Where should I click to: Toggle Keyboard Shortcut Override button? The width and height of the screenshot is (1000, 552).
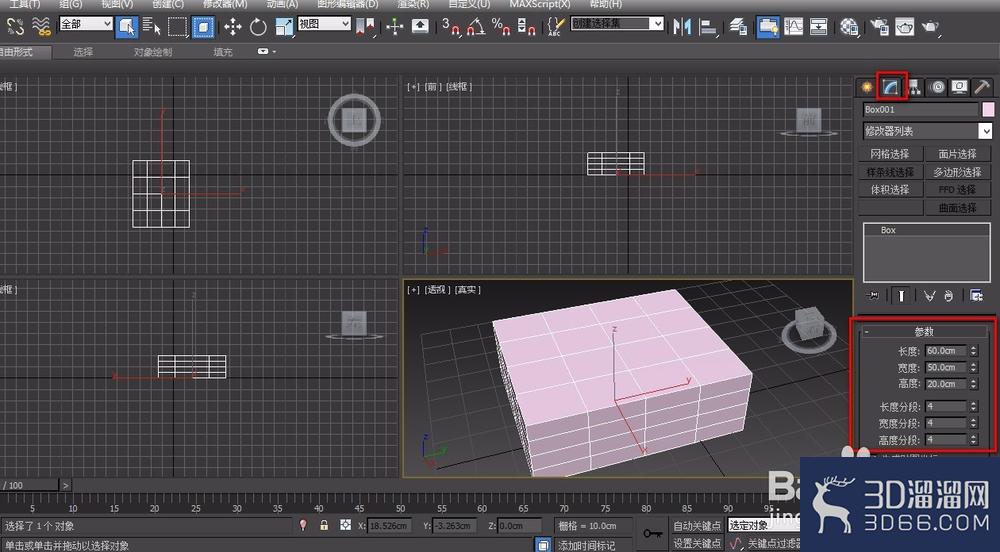[420, 27]
